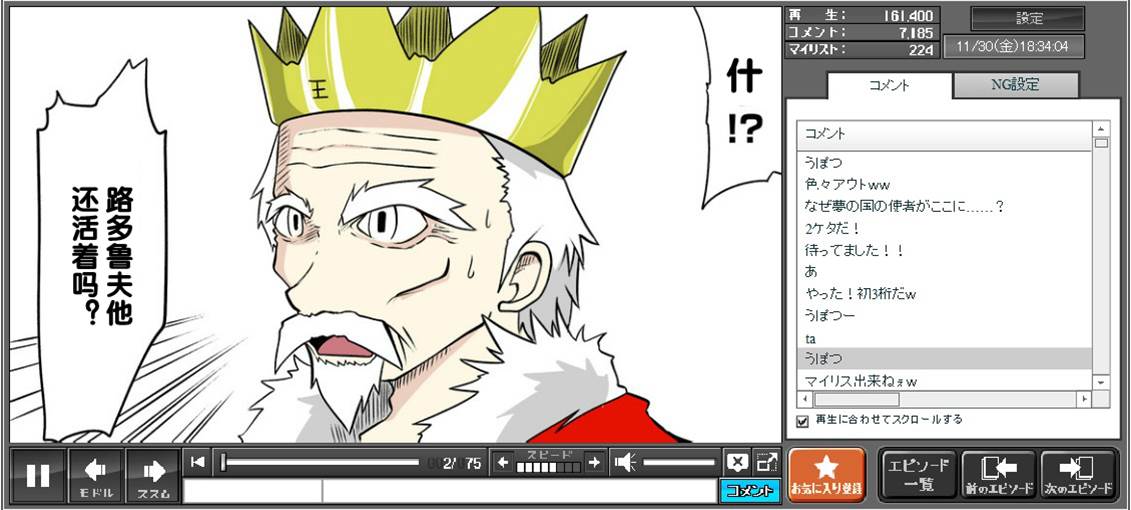Jump to first page icon
Viewport: 1131px width, 510px height.
[198, 462]
